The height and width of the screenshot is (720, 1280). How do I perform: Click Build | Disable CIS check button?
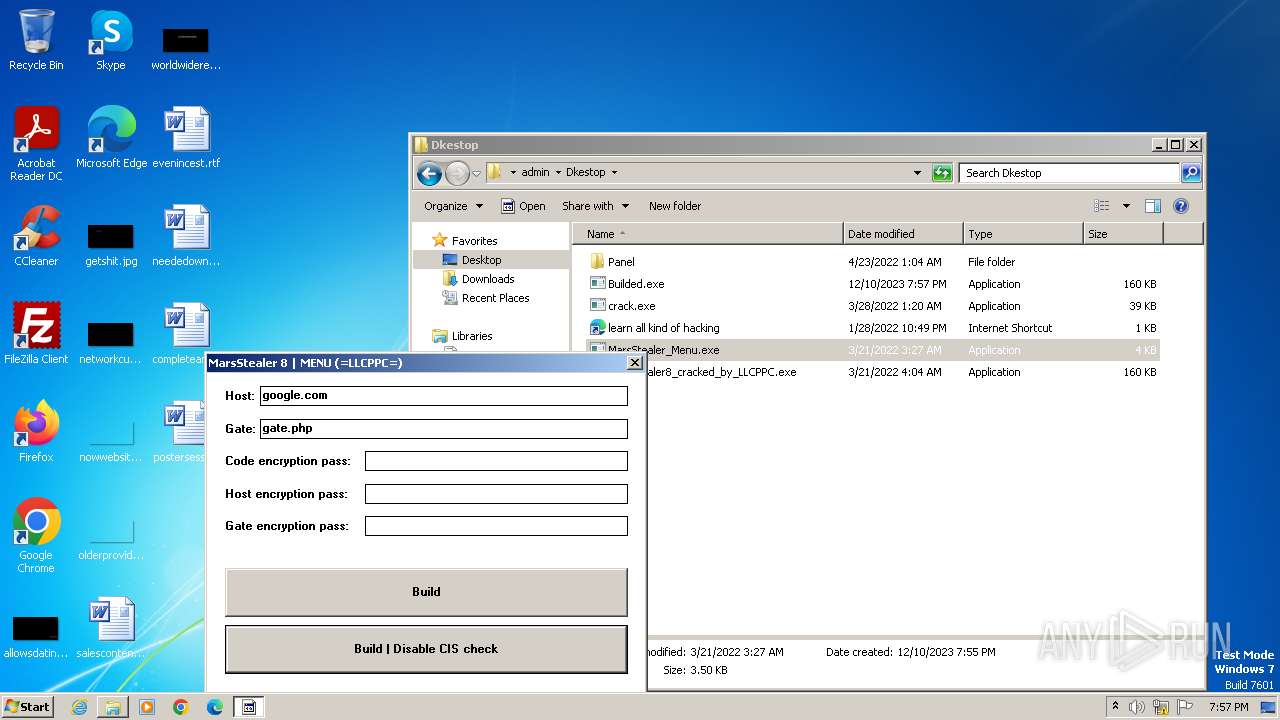click(426, 649)
